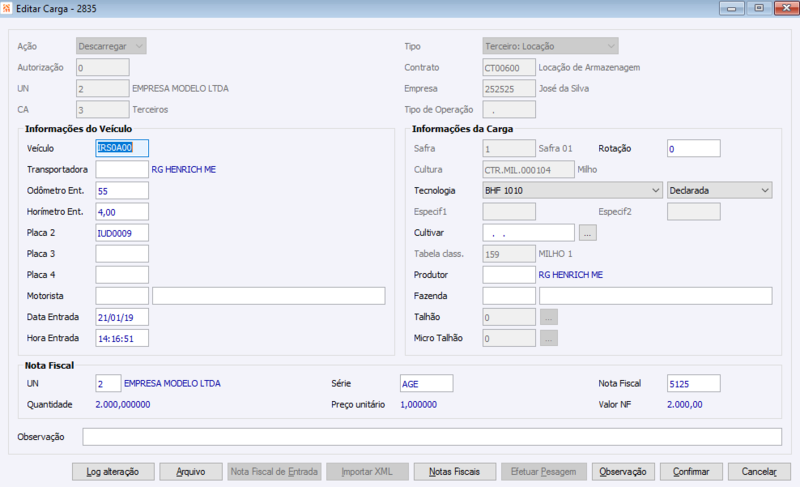
Task: Open Cultivar lookup ellipsis button
Action: point(588,233)
